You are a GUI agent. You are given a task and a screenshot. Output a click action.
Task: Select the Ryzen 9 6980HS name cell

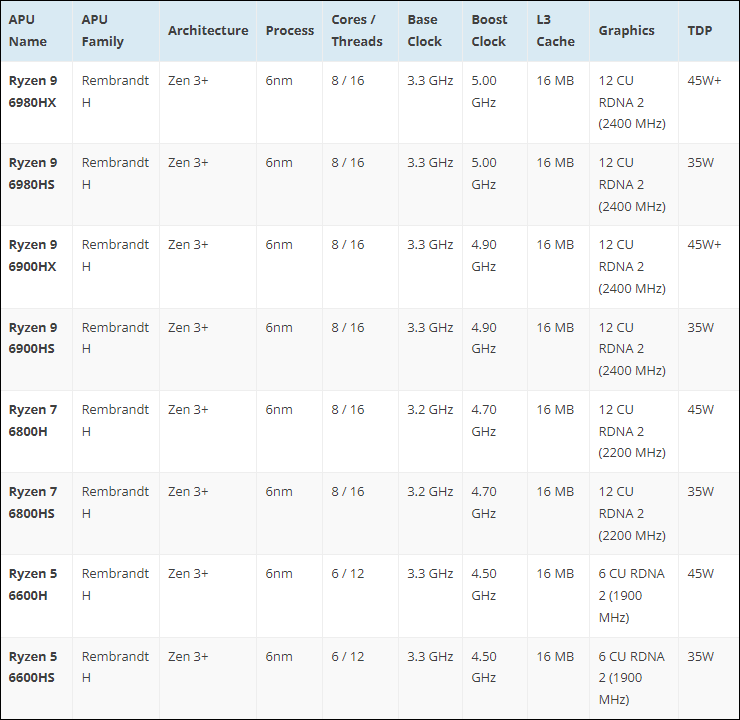[34, 173]
